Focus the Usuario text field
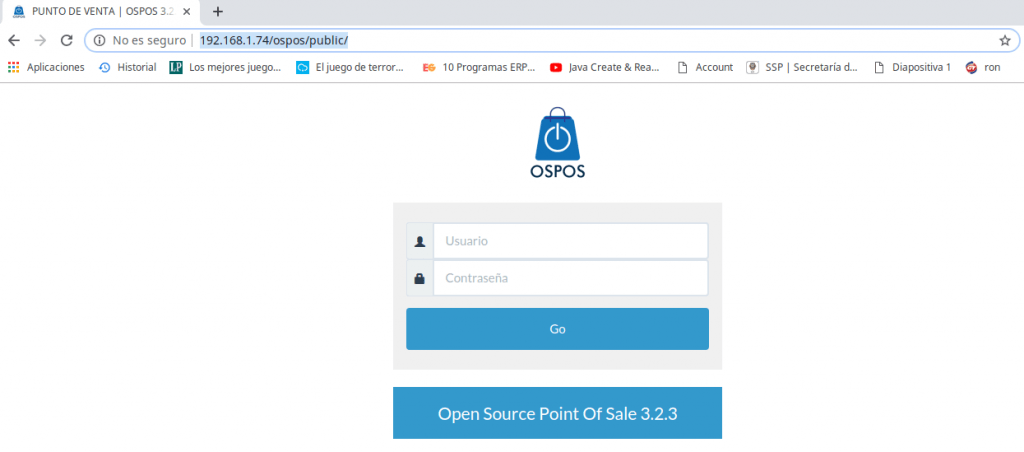 tap(570, 241)
